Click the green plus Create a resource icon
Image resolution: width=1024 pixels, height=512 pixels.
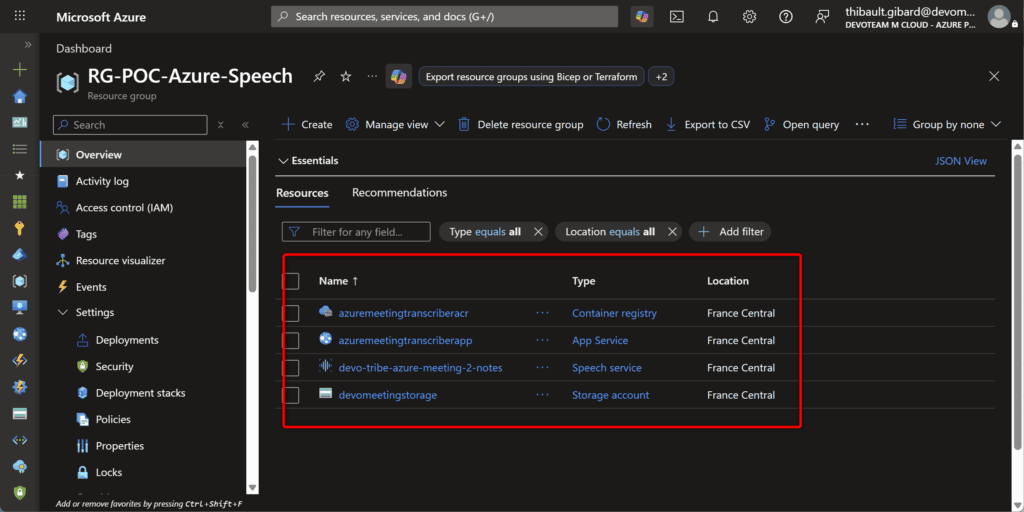(20, 70)
